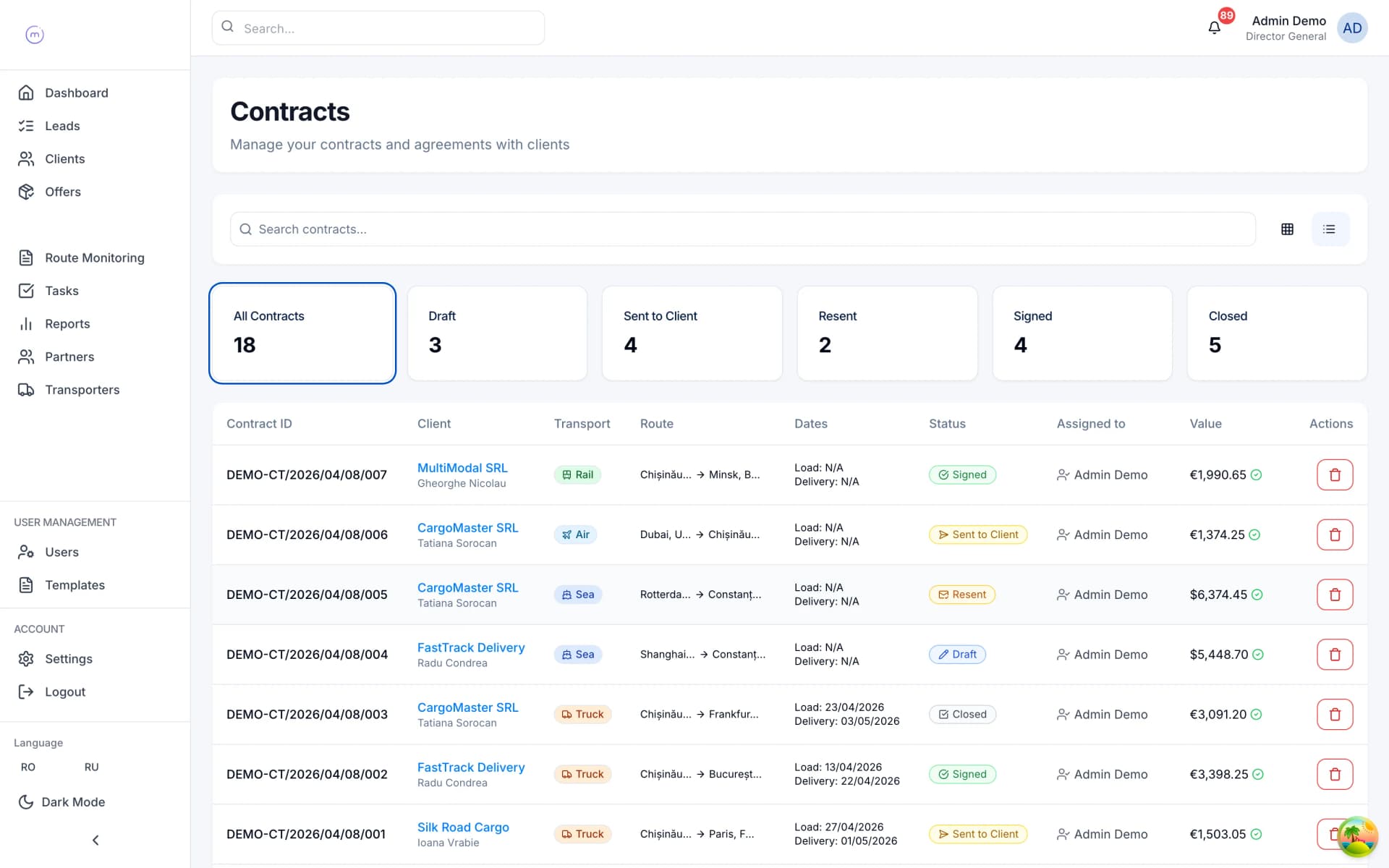
Task: Filter by Signed contracts card
Action: (x=1082, y=333)
